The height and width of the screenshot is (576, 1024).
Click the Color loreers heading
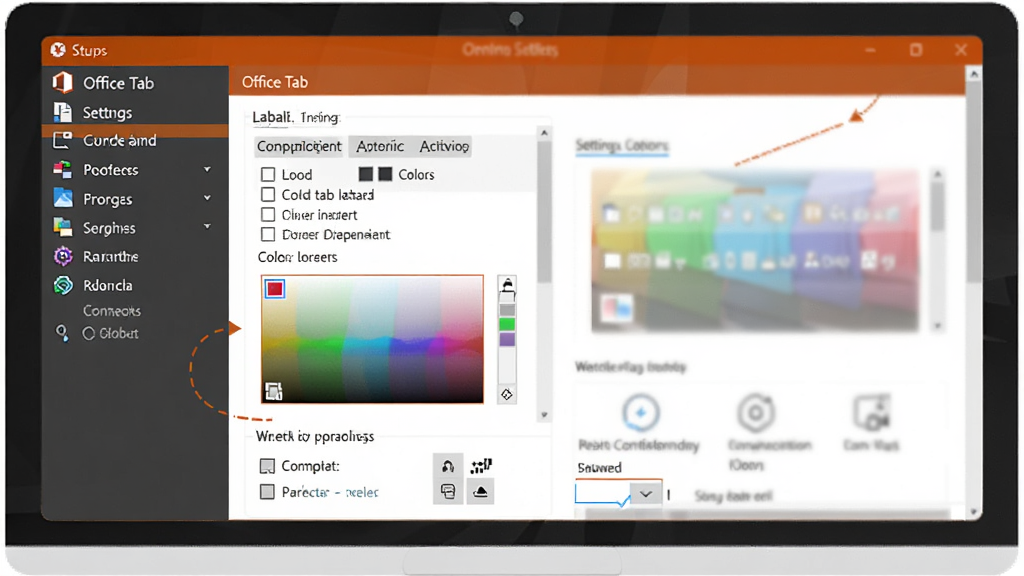[297, 257]
